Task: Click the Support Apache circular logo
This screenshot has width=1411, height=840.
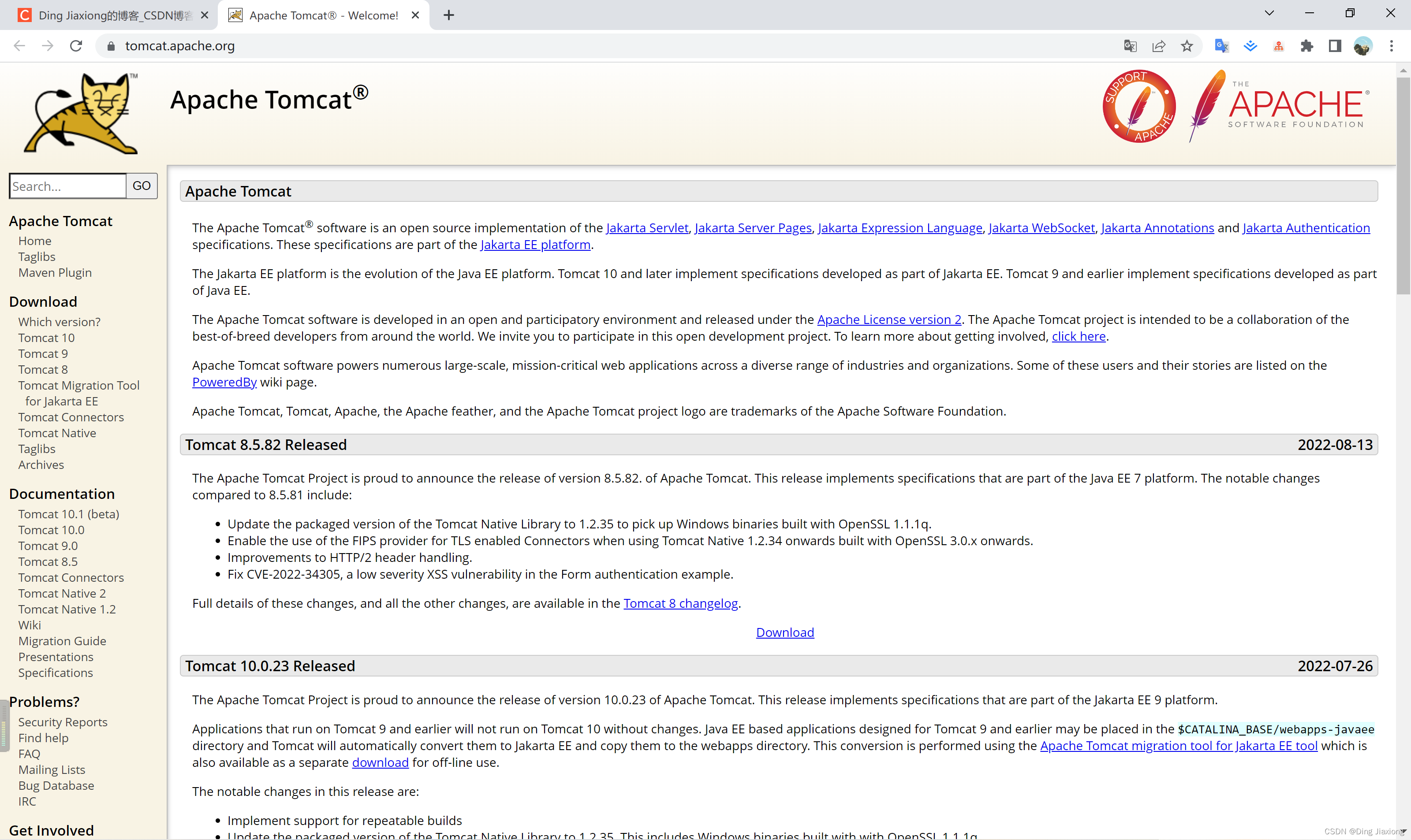Action: pyautogui.click(x=1139, y=106)
